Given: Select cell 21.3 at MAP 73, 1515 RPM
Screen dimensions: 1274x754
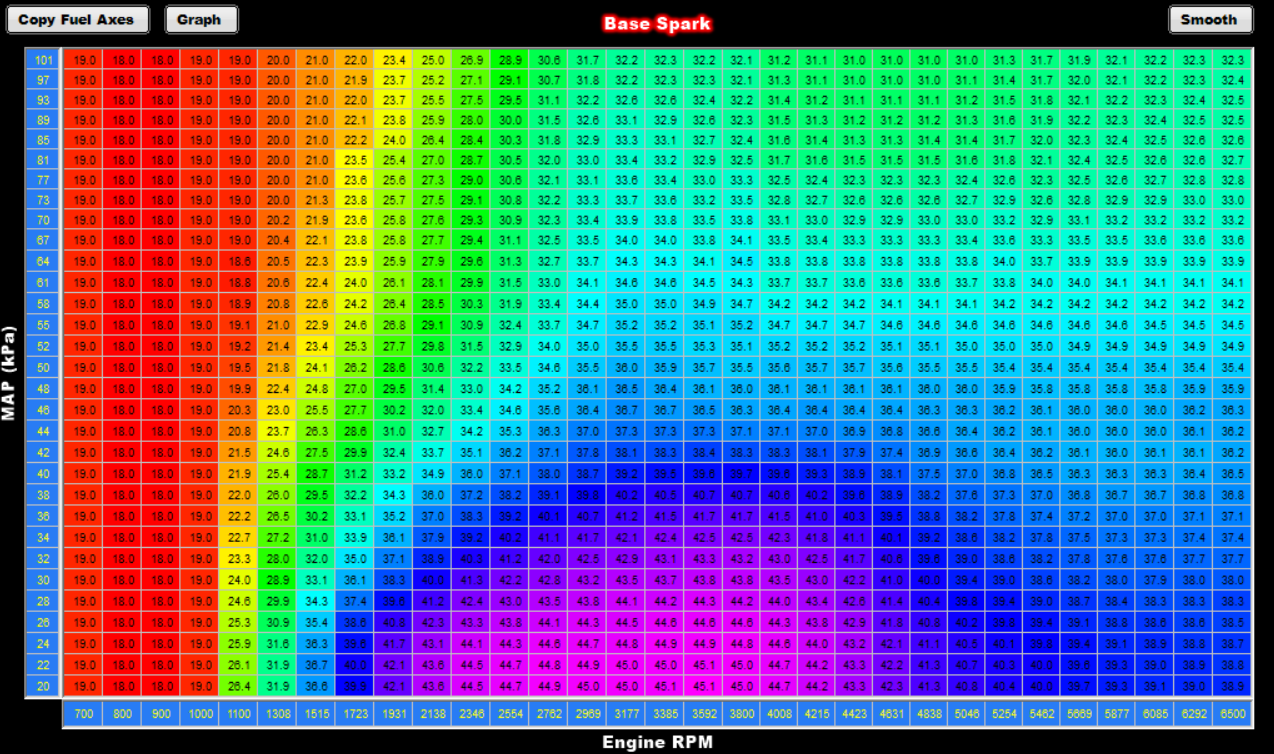Looking at the screenshot, I should (x=316, y=200).
